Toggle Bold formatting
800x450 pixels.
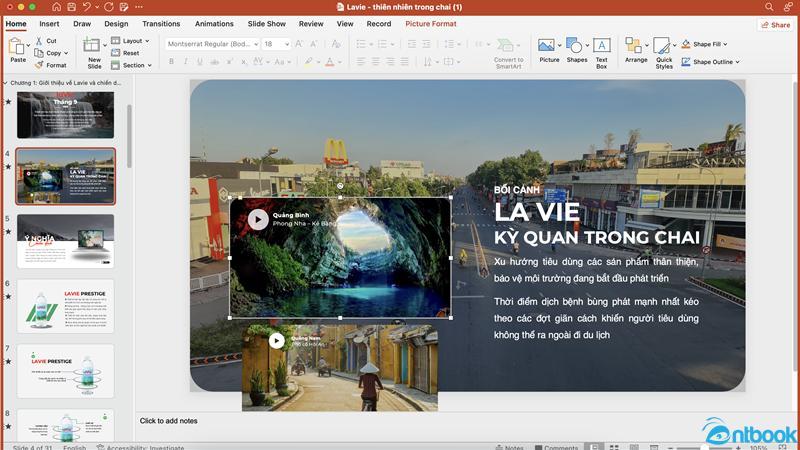click(171, 62)
